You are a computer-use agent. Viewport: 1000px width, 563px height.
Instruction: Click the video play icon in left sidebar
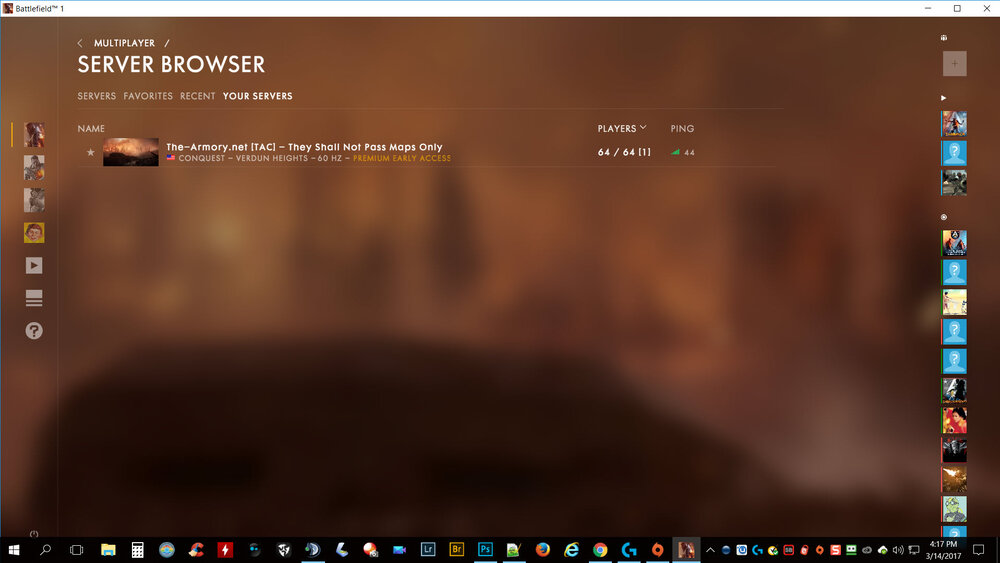pos(34,265)
